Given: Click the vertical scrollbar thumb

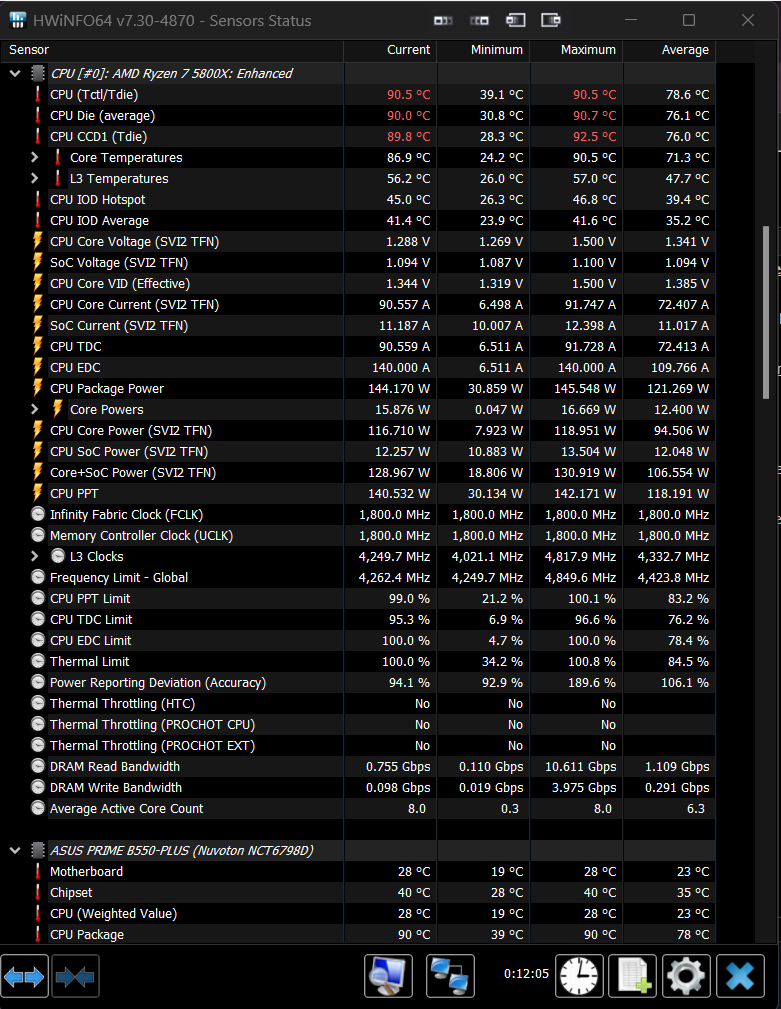Looking at the screenshot, I should pos(766,312).
